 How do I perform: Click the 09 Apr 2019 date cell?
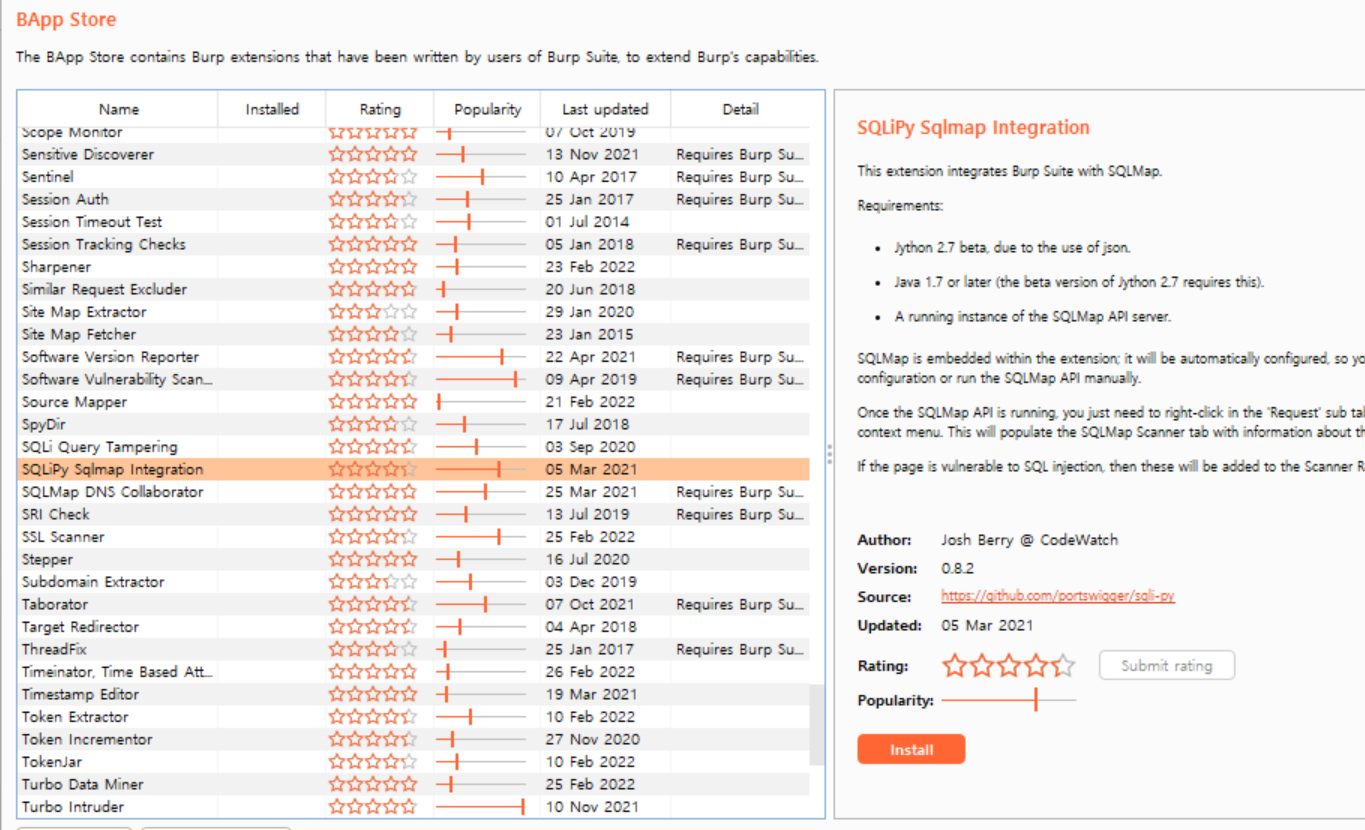point(591,379)
